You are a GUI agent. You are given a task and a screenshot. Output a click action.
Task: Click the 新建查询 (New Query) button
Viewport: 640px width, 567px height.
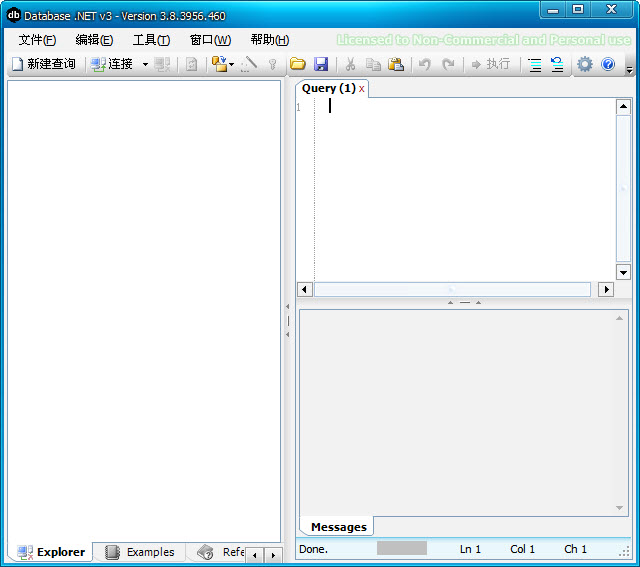(x=43, y=64)
